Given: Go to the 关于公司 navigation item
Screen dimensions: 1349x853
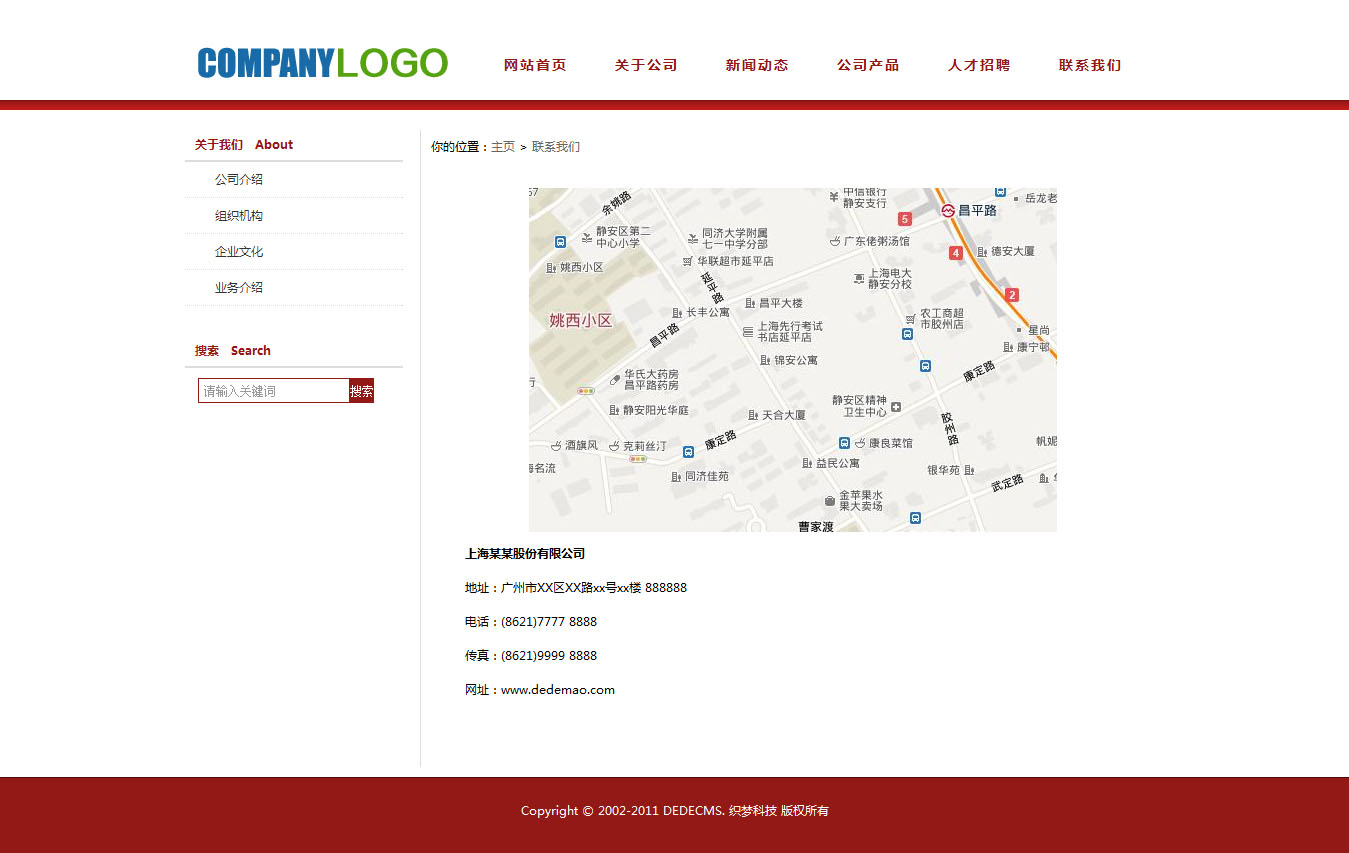Looking at the screenshot, I should point(646,65).
